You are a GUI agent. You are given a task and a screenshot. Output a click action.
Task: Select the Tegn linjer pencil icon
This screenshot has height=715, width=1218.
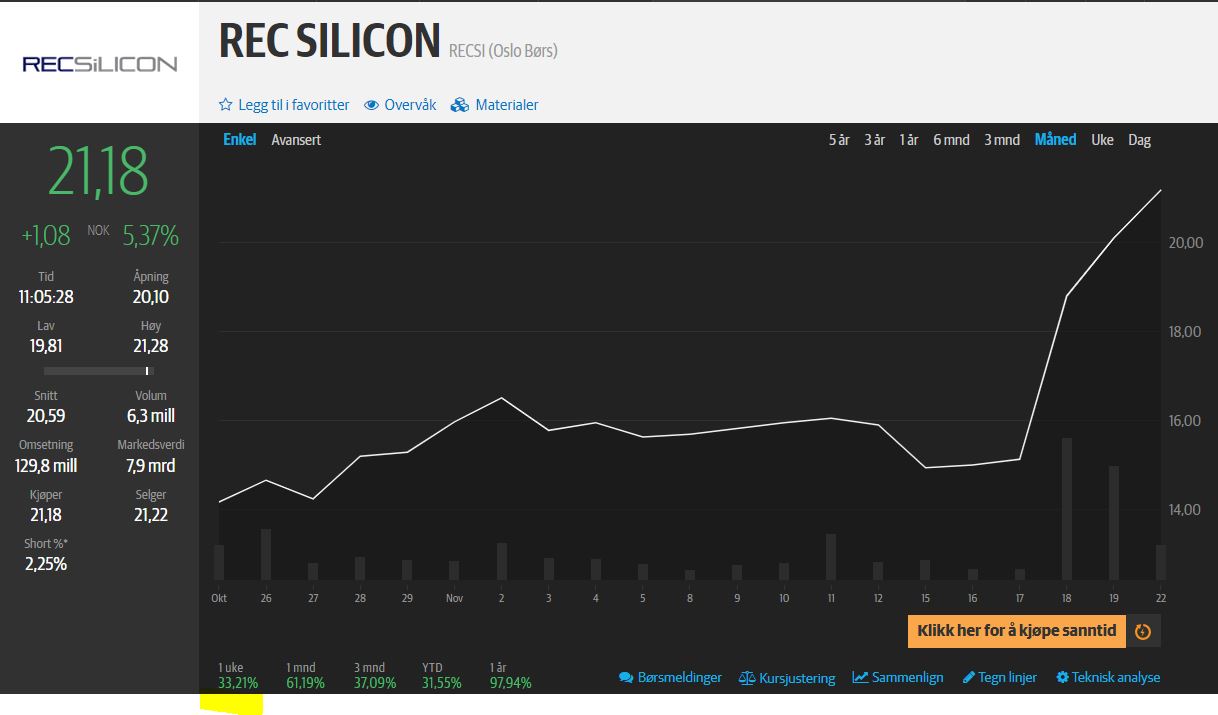point(968,678)
